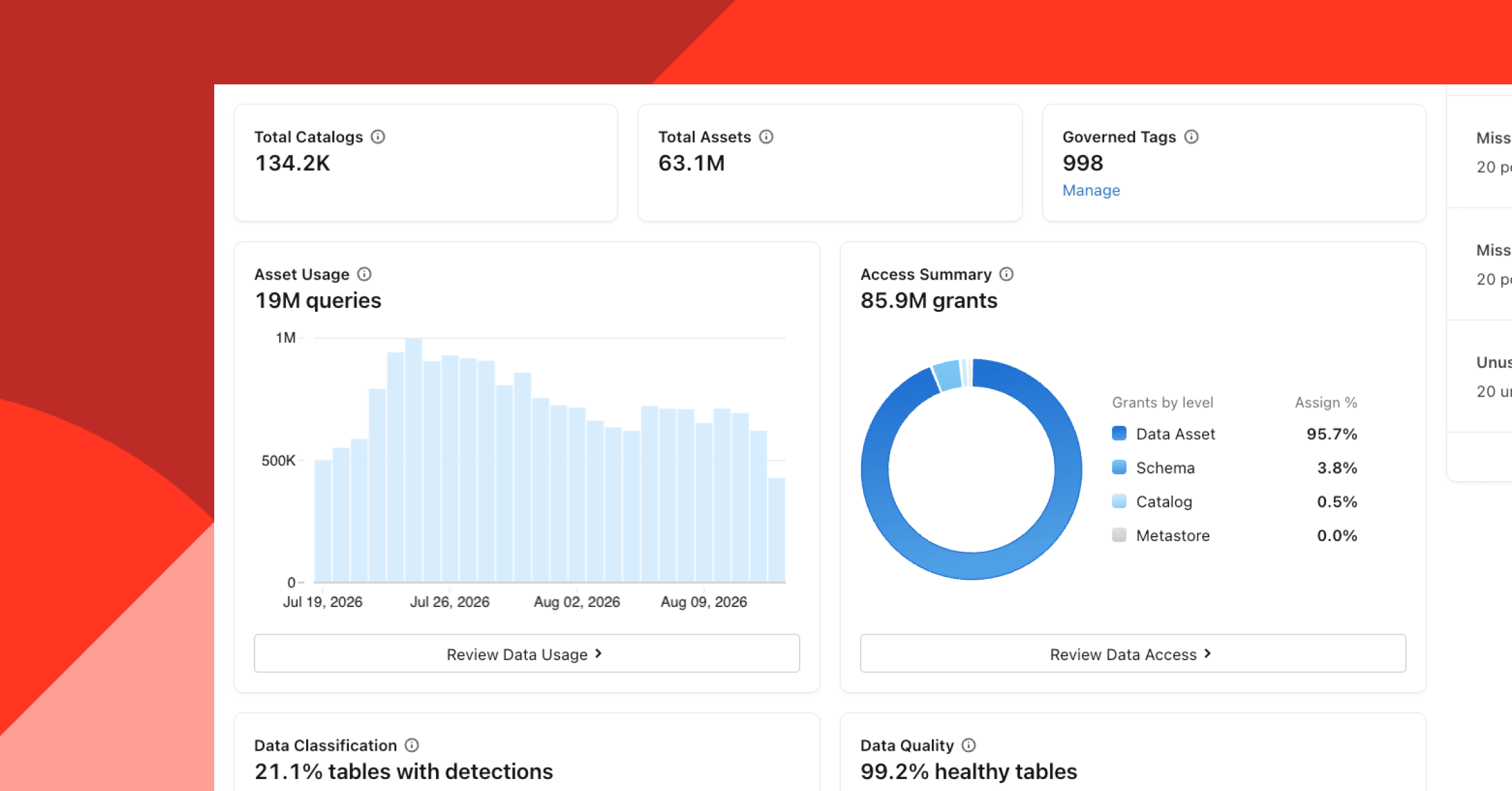Select the Schema legend color swatch

click(x=1119, y=467)
